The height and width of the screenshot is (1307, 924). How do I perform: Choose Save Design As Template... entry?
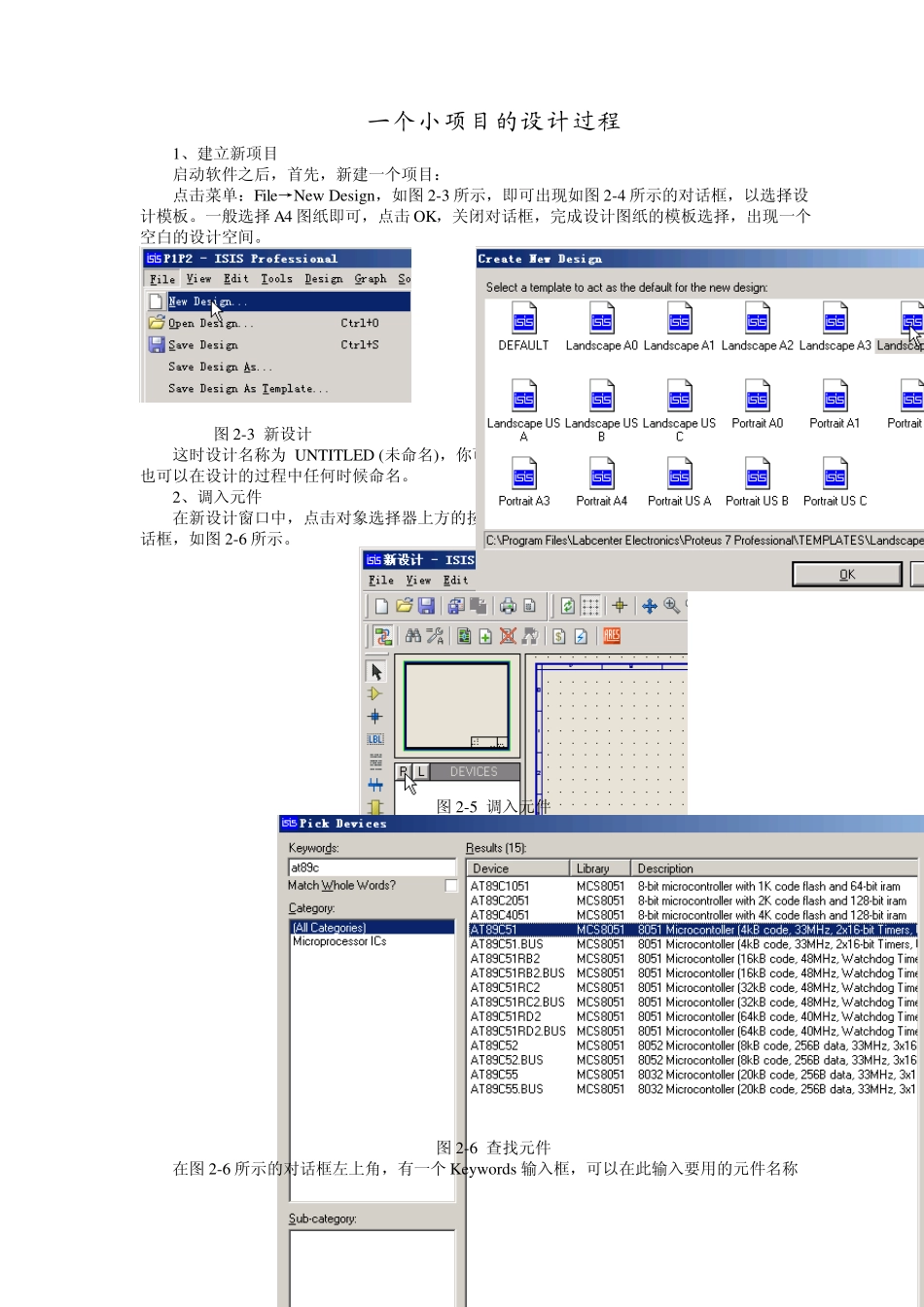[277, 388]
